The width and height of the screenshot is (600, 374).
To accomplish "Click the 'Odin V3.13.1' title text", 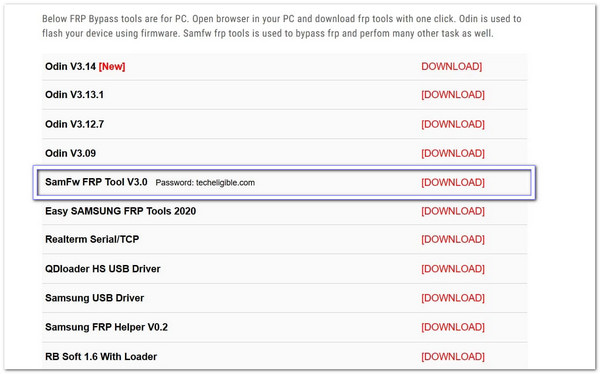I will [75, 95].
